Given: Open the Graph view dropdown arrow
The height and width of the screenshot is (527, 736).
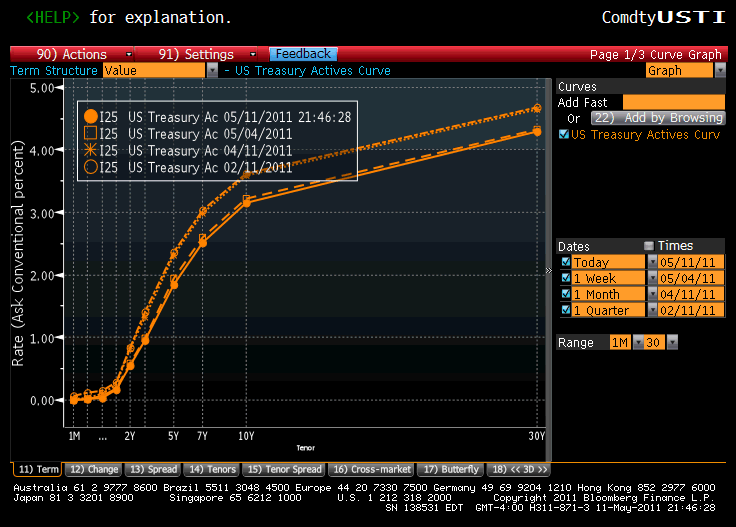Looking at the screenshot, I should point(720,71).
